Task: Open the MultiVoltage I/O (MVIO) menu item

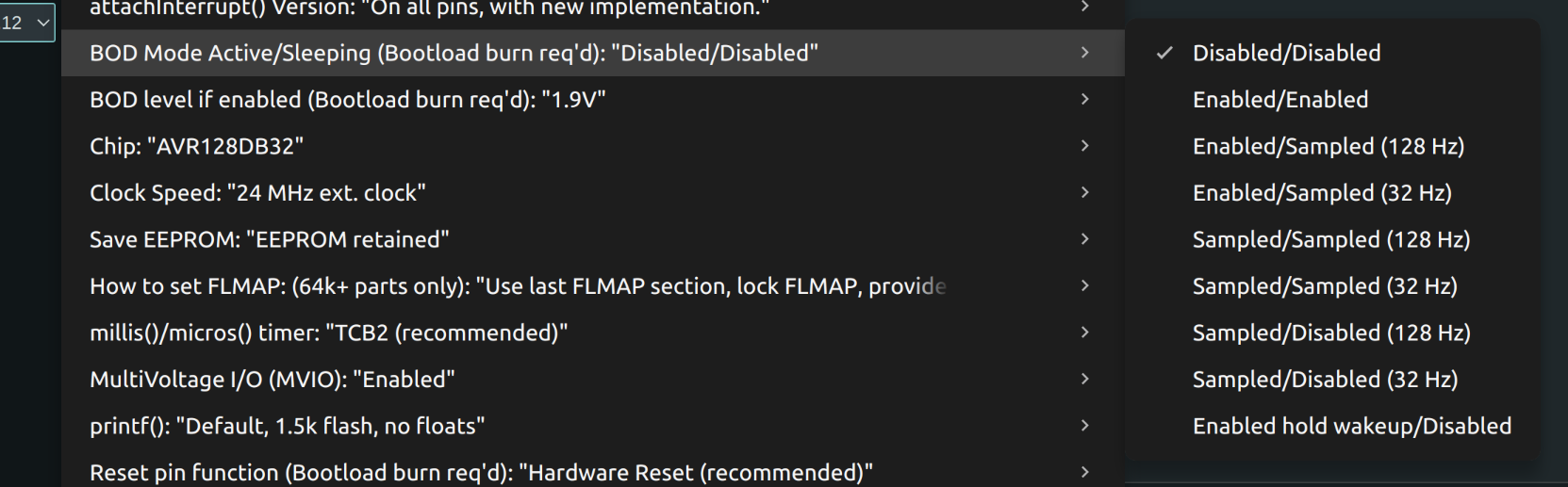Action: click(x=272, y=380)
